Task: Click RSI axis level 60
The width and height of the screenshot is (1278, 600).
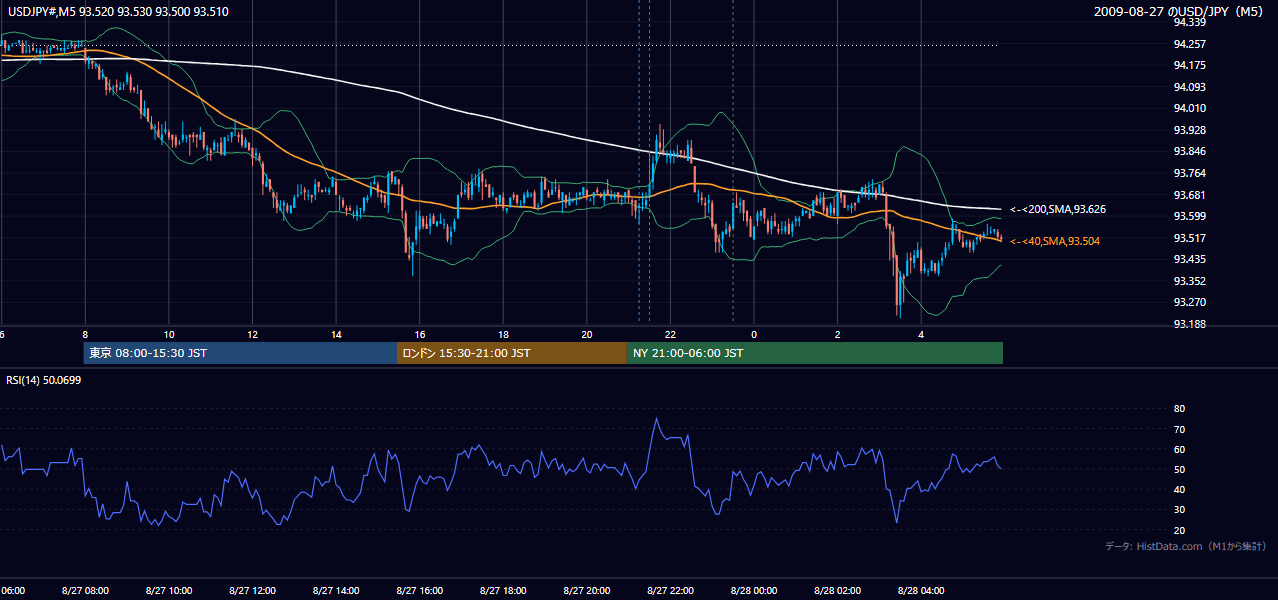Action: [x=1179, y=449]
